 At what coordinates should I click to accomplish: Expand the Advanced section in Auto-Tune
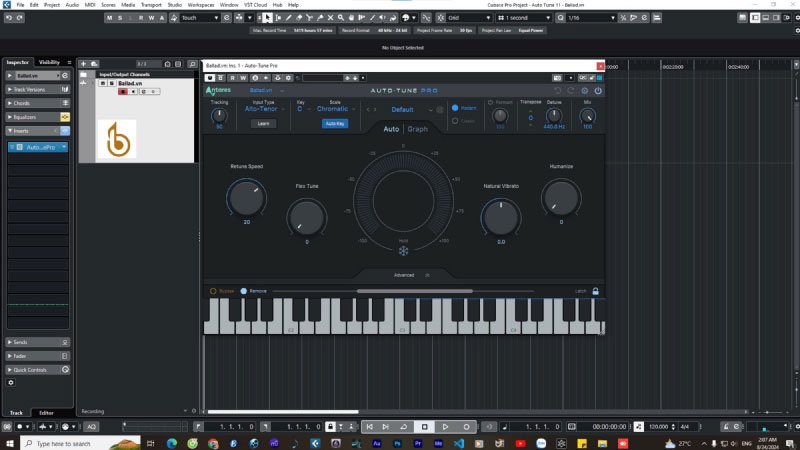[x=410, y=275]
